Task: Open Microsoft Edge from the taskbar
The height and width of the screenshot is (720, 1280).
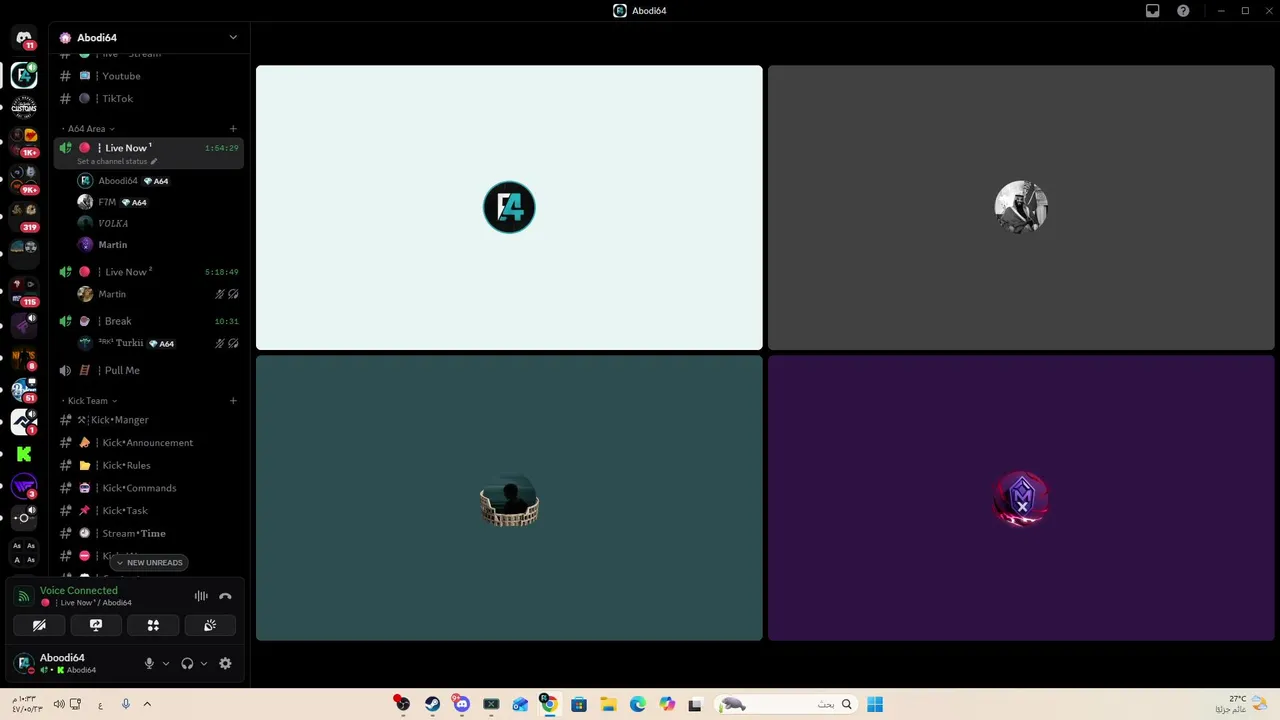Action: pyautogui.click(x=638, y=704)
